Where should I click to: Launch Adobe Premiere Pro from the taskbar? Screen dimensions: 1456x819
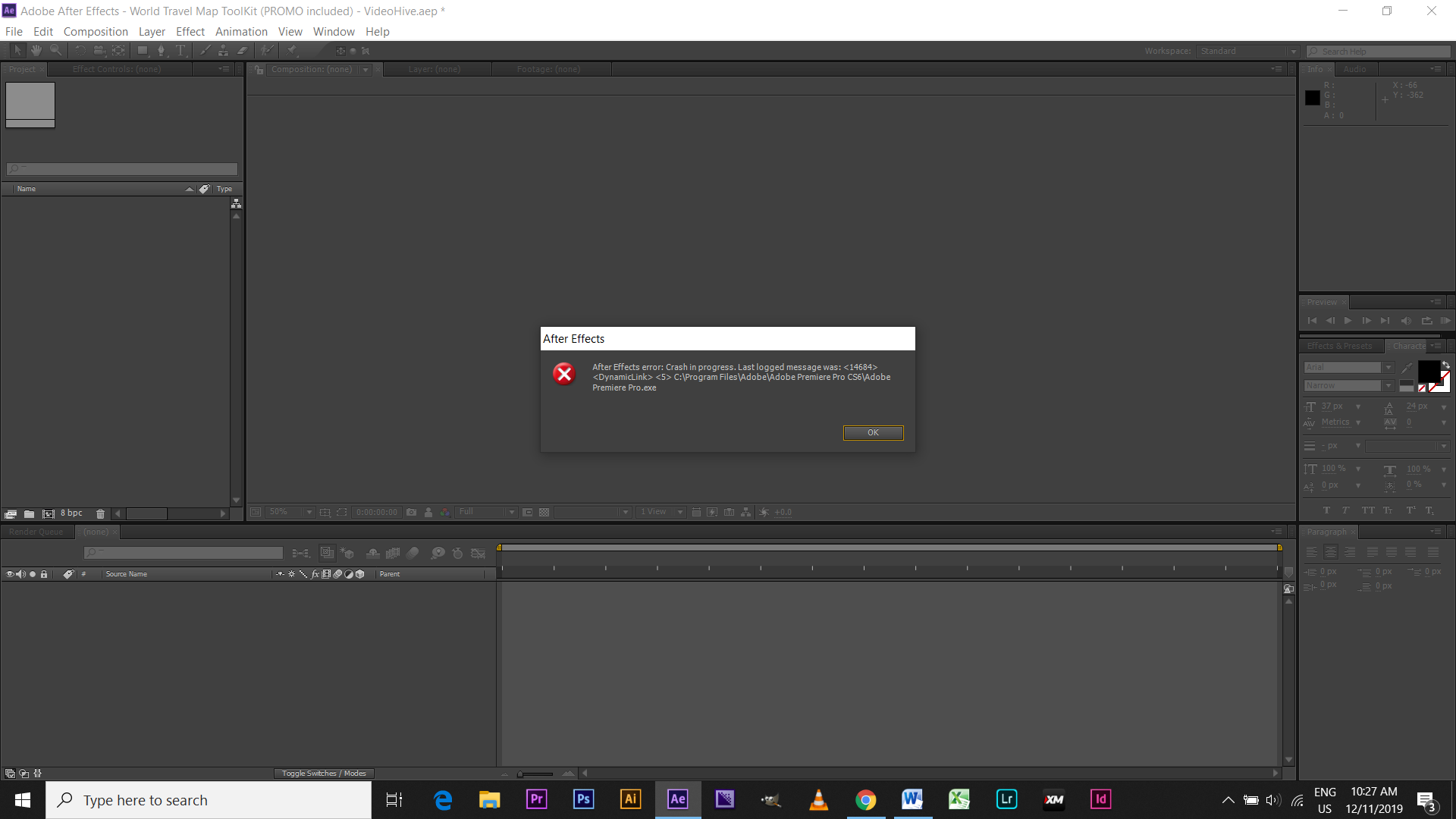[536, 799]
